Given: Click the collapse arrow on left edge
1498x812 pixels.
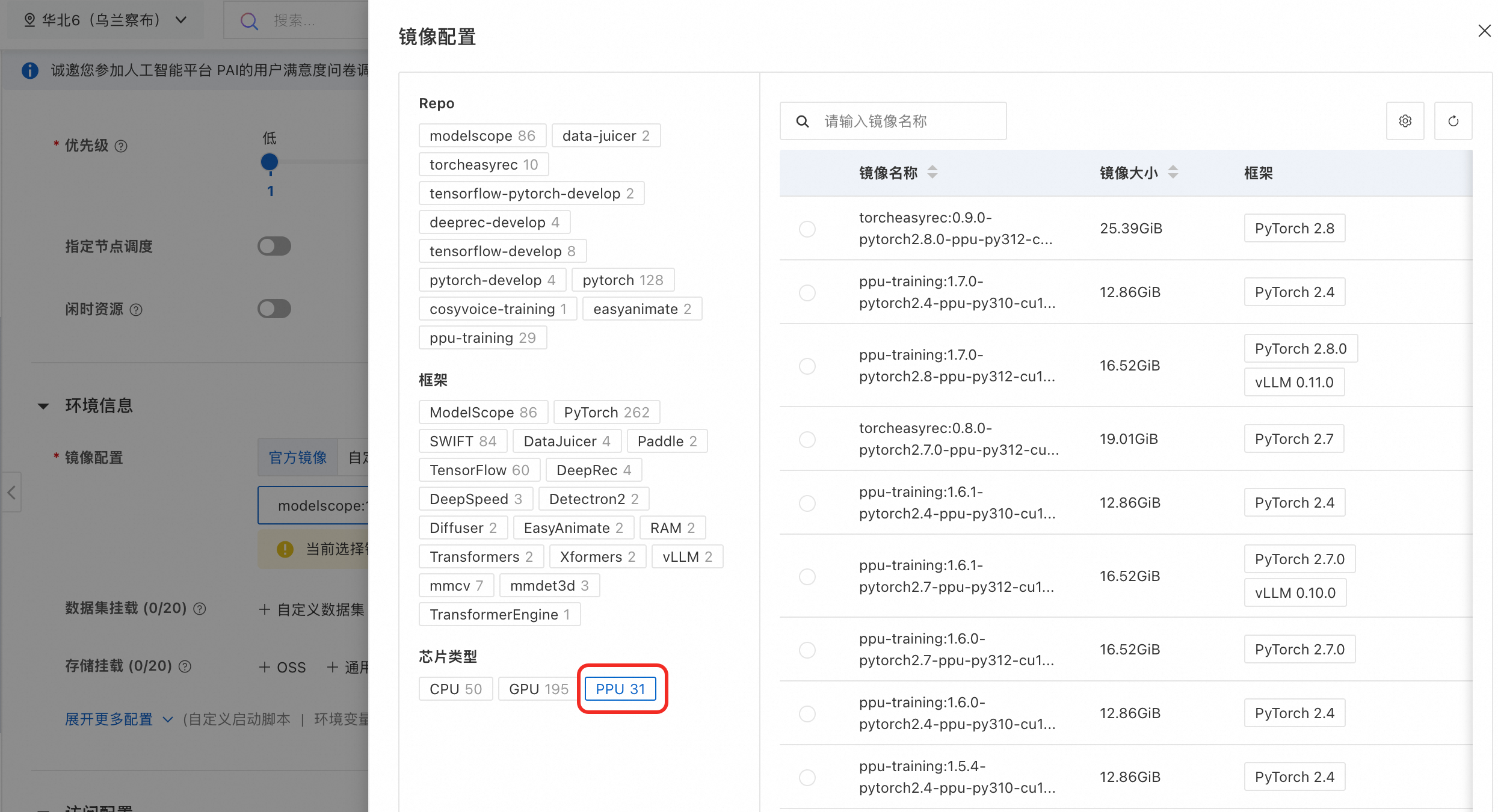Looking at the screenshot, I should [x=11, y=493].
